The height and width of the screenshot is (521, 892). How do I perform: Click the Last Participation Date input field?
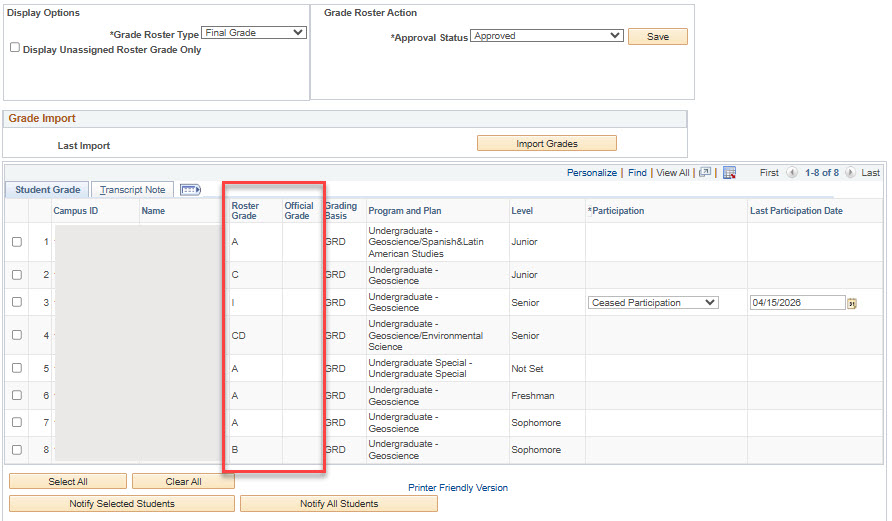pos(797,303)
